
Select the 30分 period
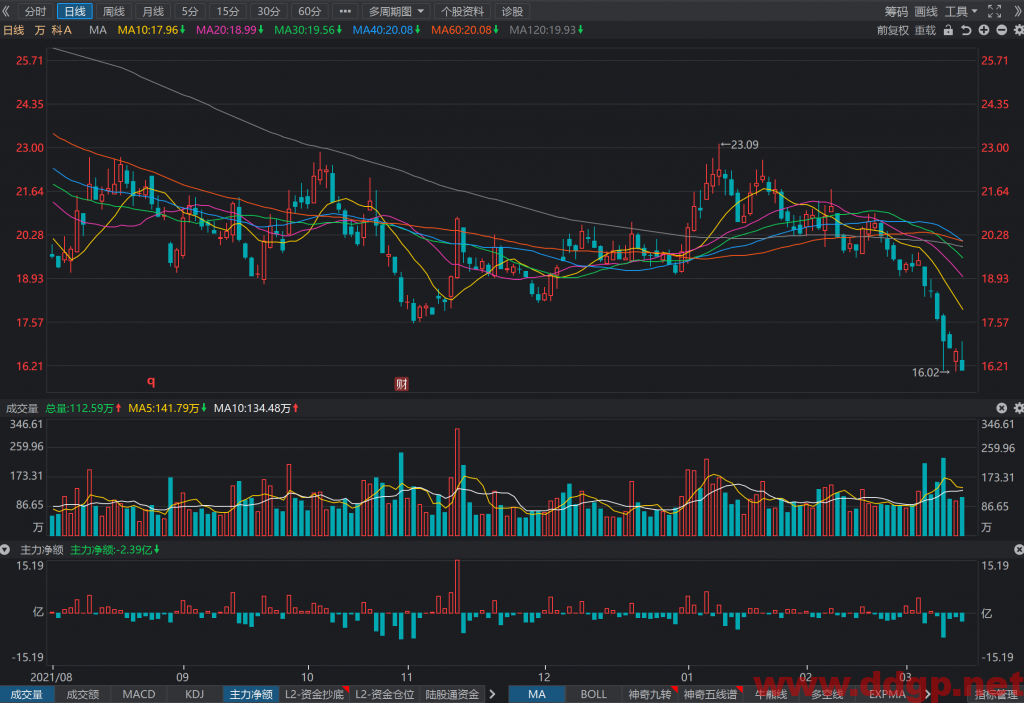[268, 11]
